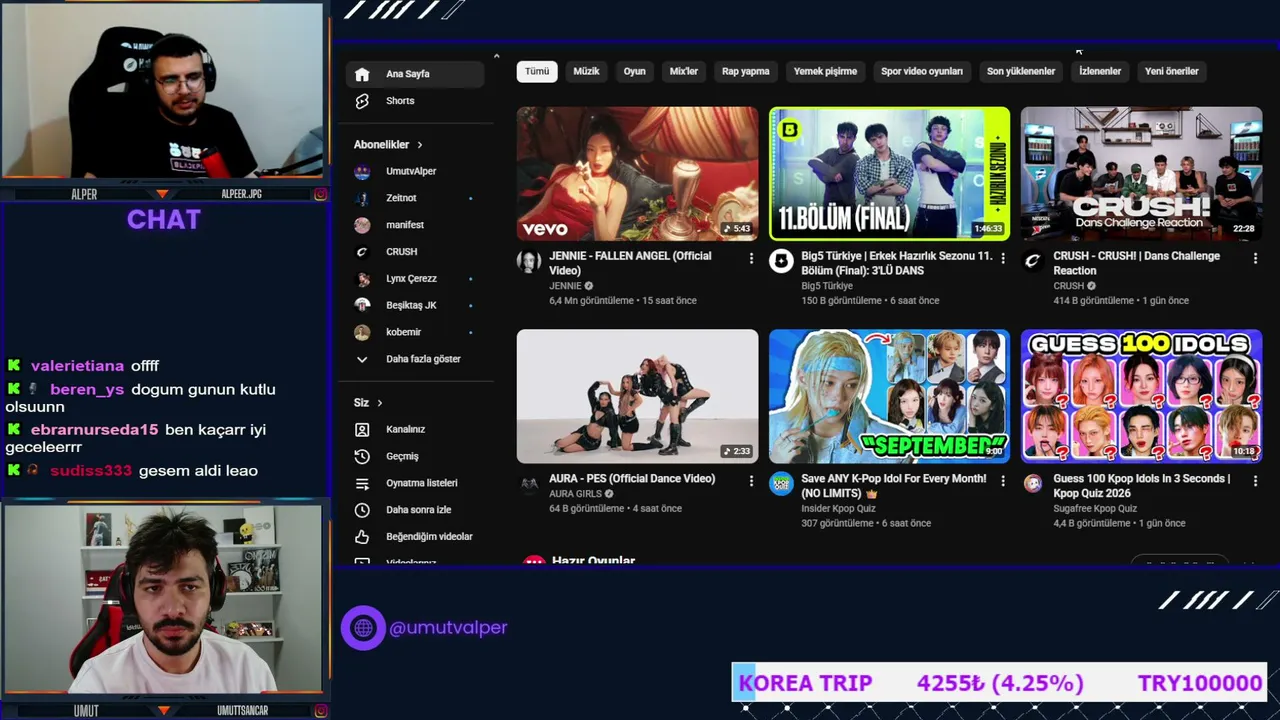Open Beşiktaş JK subscription avatar

tap(362, 305)
